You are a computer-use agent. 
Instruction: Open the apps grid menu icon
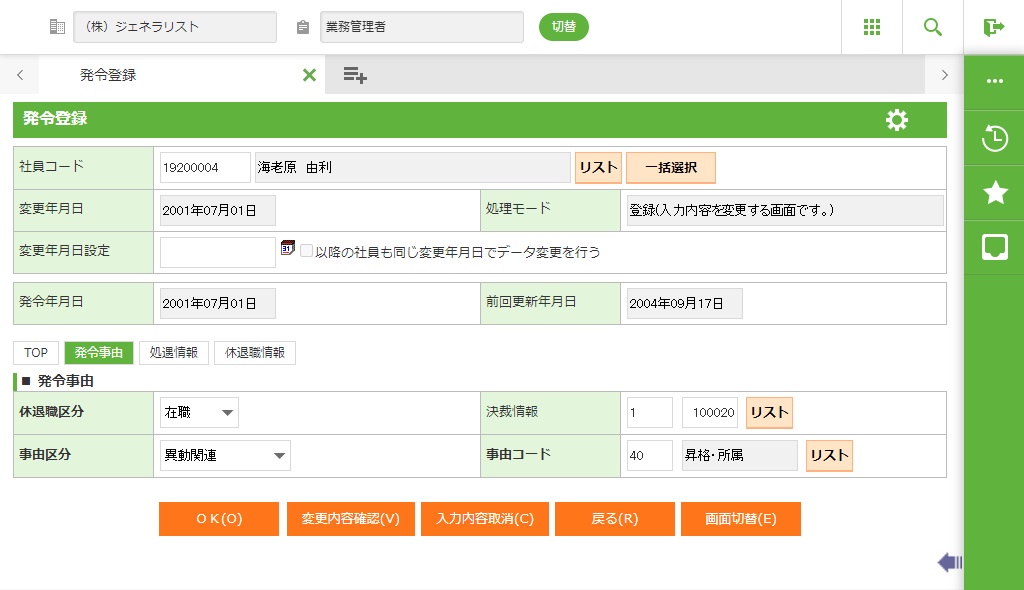click(x=872, y=27)
